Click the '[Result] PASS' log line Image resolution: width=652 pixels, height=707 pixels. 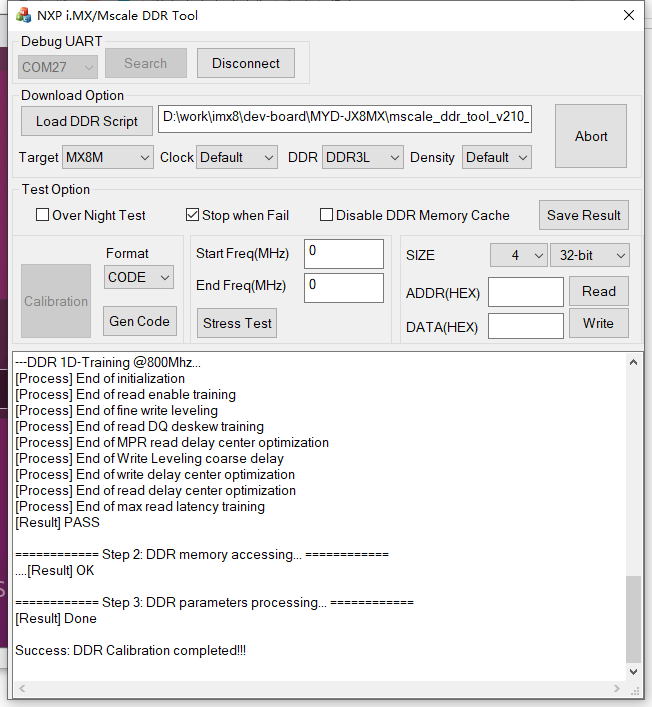tap(57, 522)
